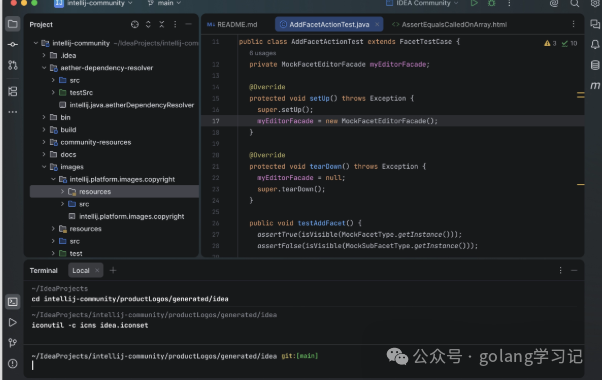This screenshot has width=602, height=380.
Task: Open Terminal panel options menu
Action: (x=561, y=271)
